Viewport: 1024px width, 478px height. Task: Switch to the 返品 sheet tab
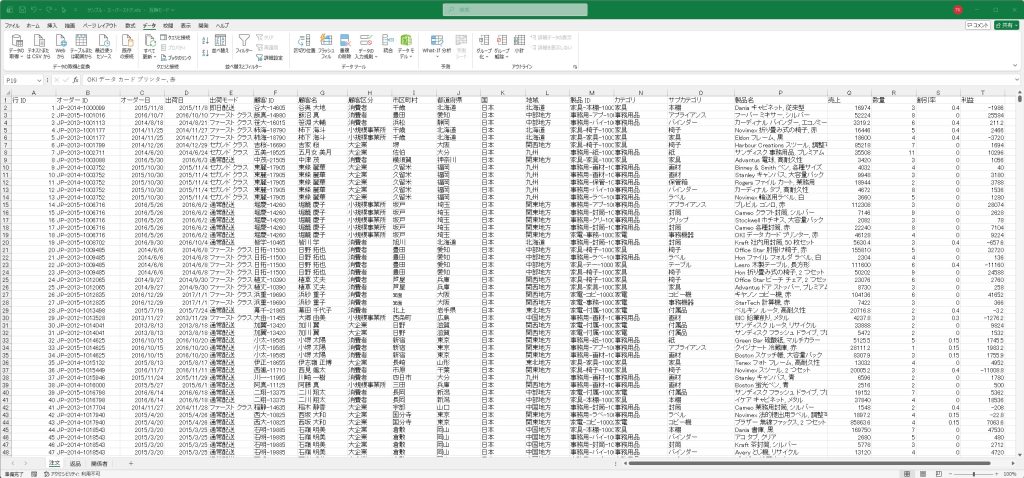tap(75, 463)
